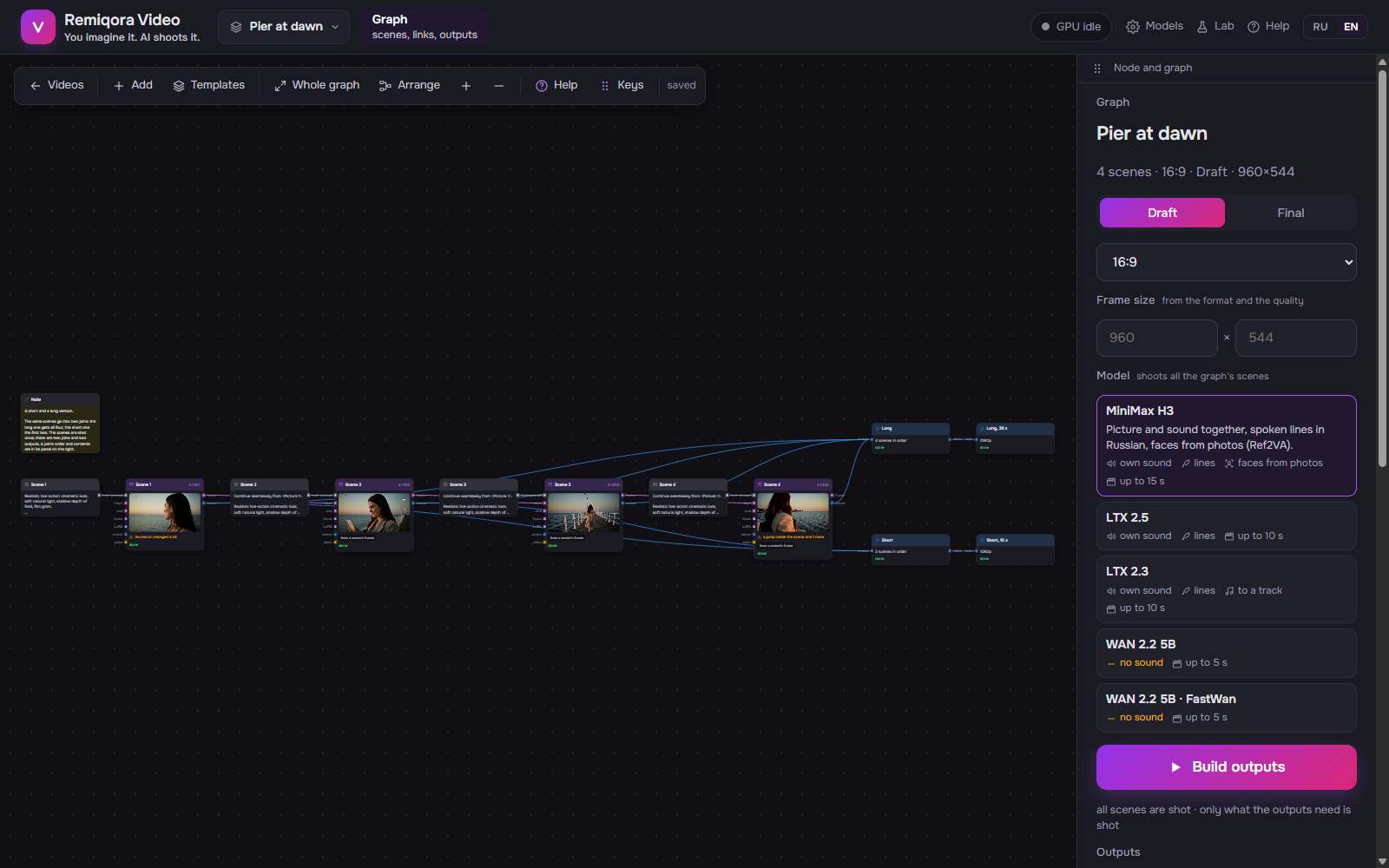
Task: Choose the MiniMax H3 model
Action: (1227, 445)
